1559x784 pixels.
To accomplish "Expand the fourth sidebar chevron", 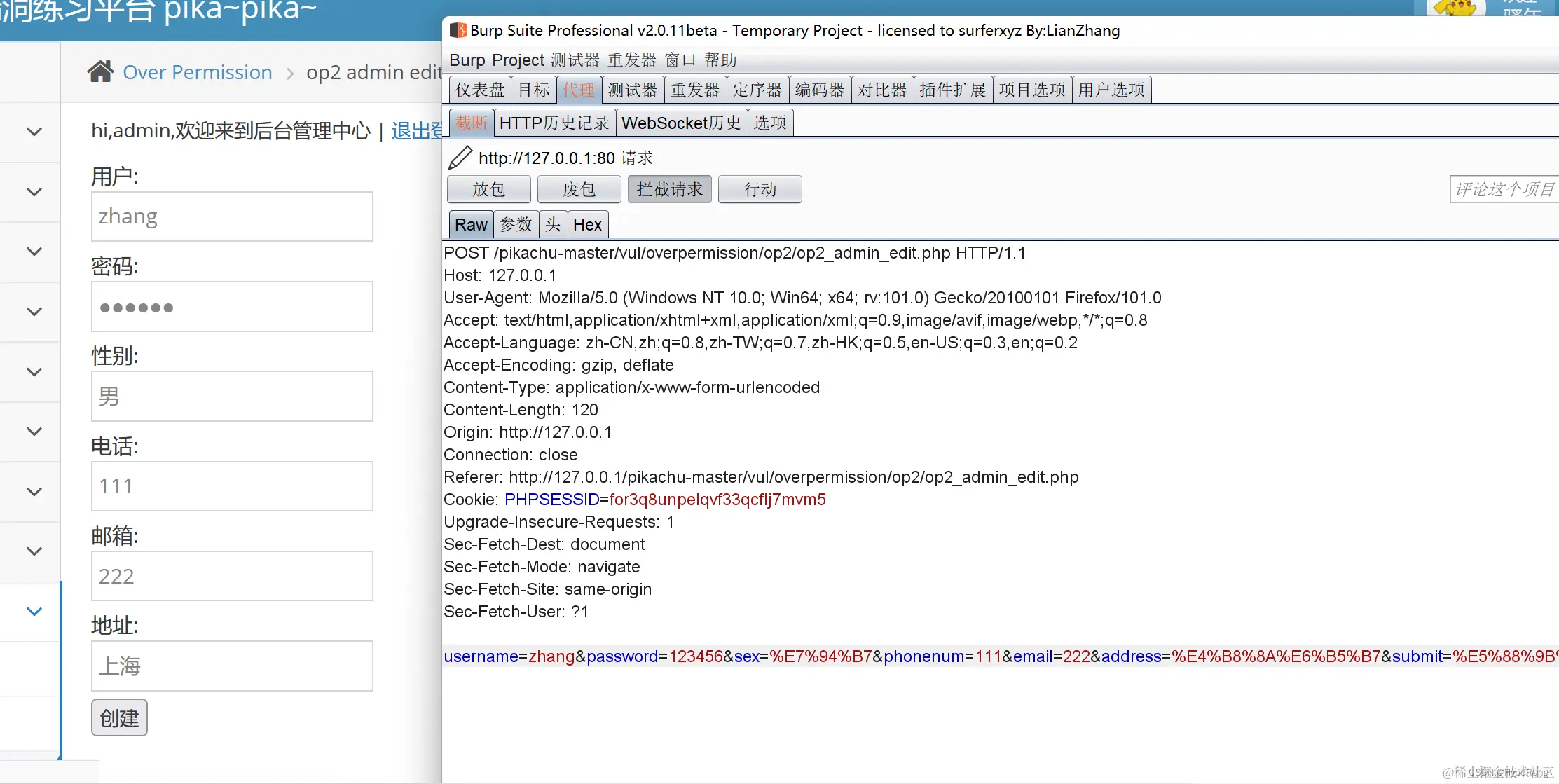I will click(34, 312).
